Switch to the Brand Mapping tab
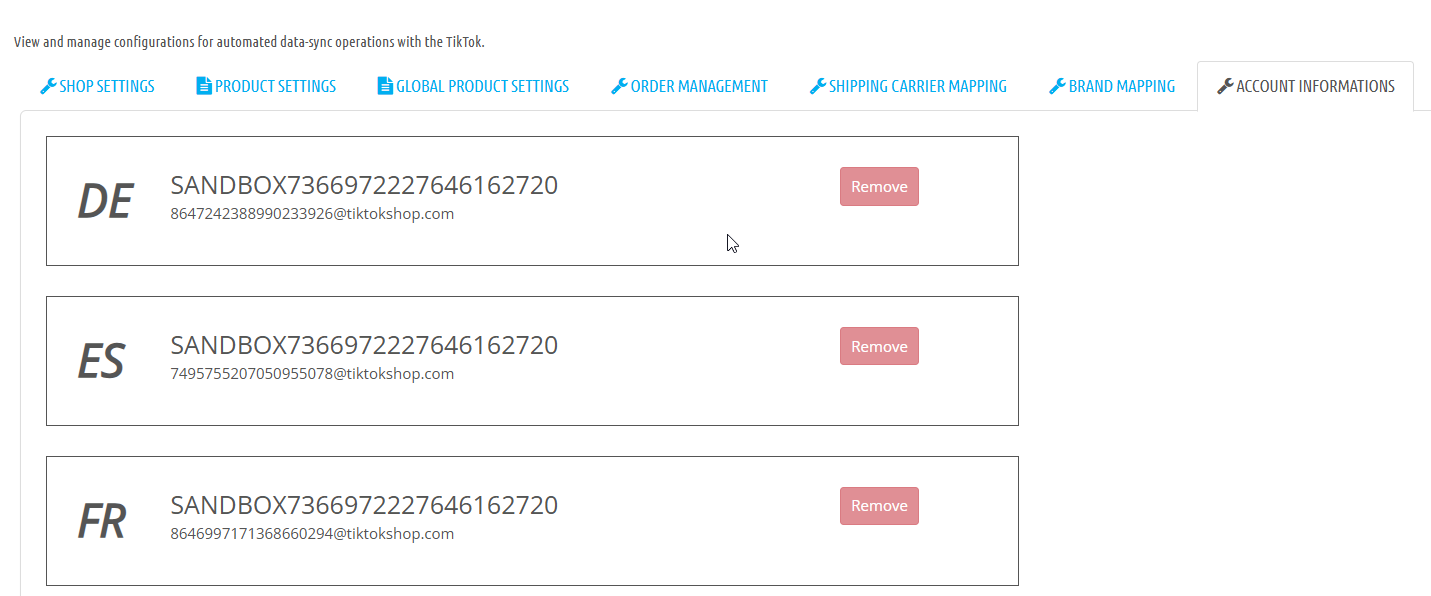 coord(1113,86)
